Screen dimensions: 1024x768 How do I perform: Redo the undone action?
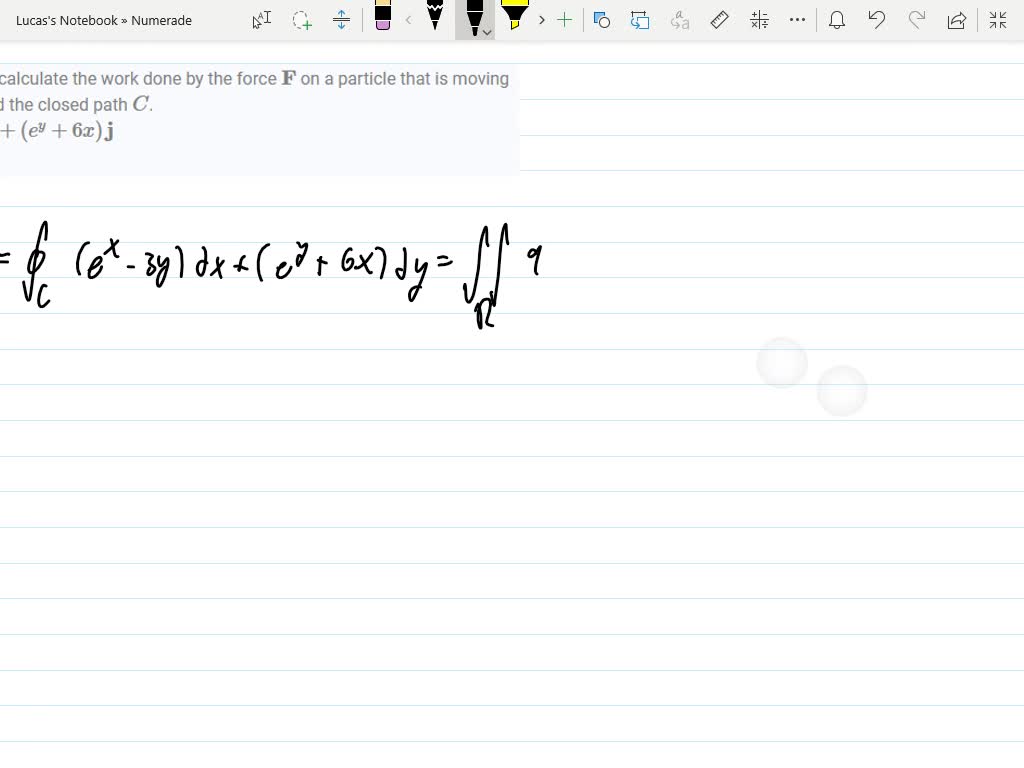(916, 20)
